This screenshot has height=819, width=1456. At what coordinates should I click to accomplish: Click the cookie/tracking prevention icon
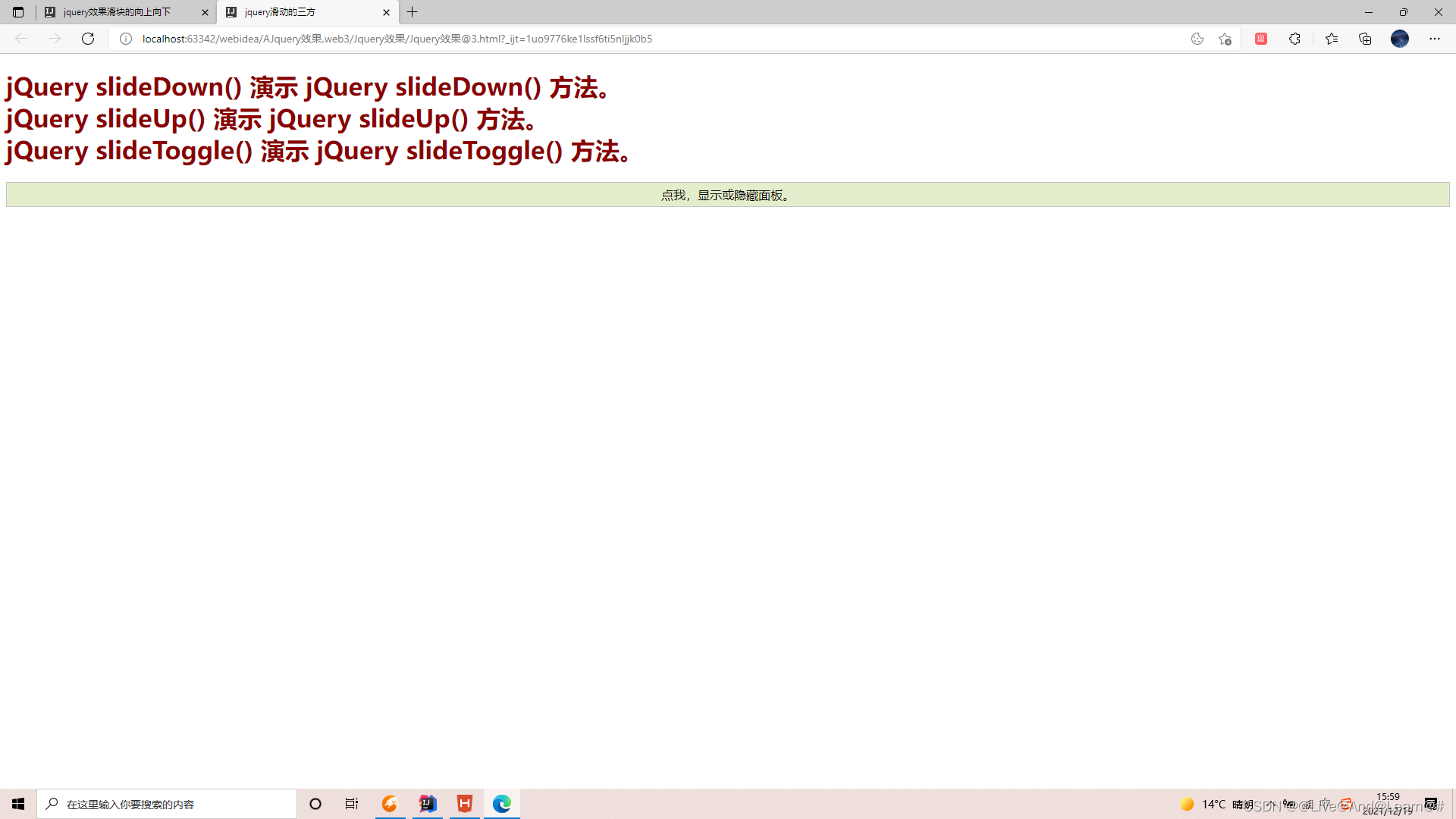(1197, 39)
